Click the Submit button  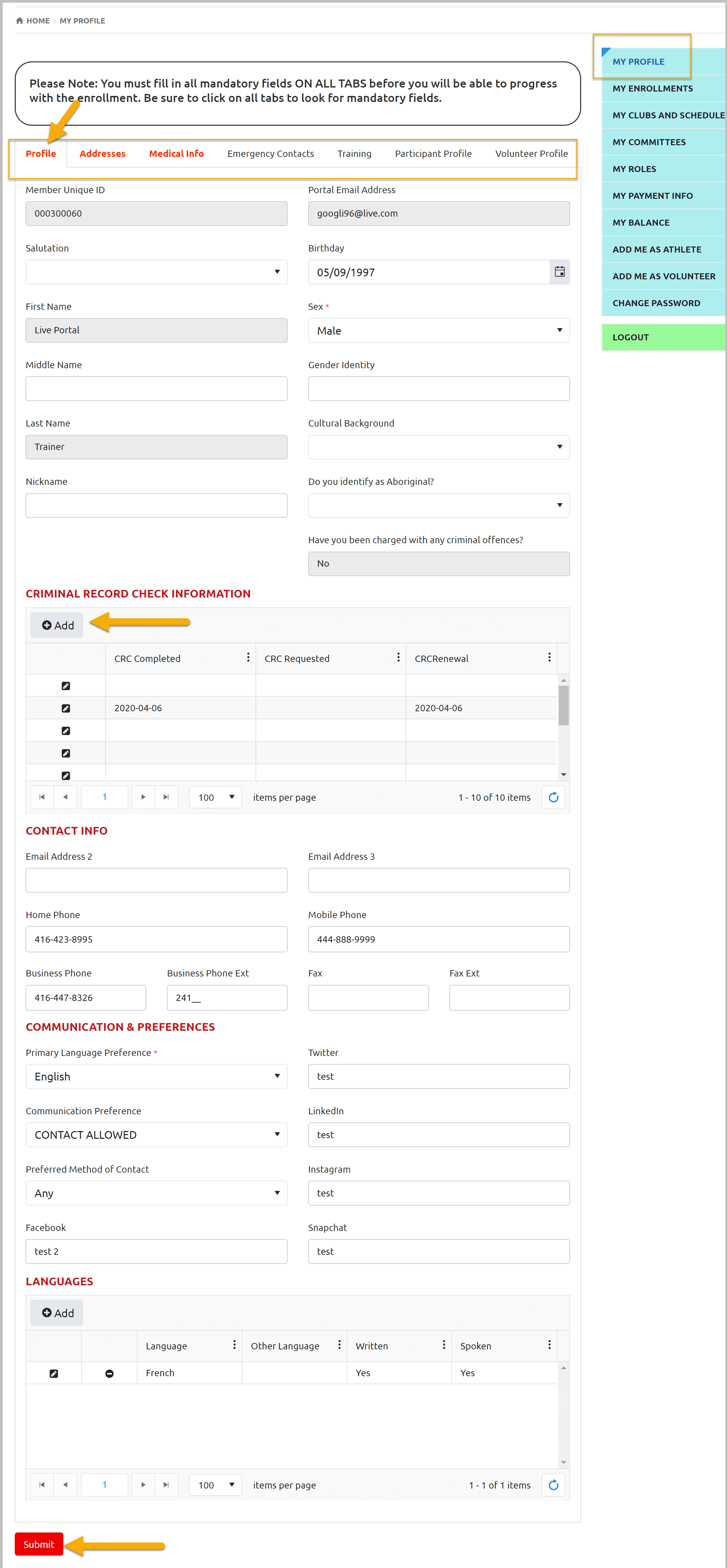tap(39, 1544)
